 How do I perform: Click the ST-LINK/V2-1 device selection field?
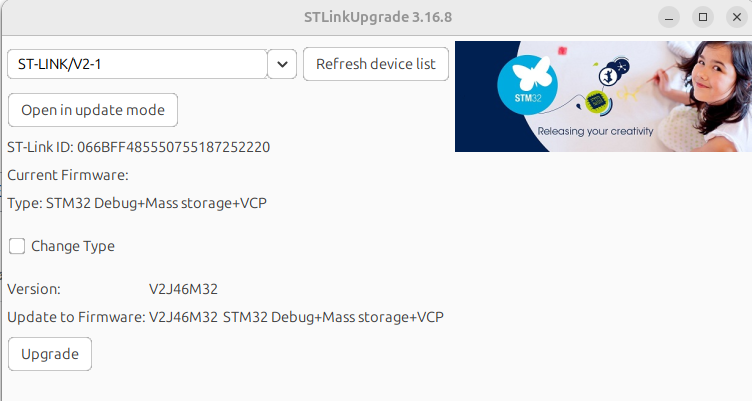click(x=136, y=64)
